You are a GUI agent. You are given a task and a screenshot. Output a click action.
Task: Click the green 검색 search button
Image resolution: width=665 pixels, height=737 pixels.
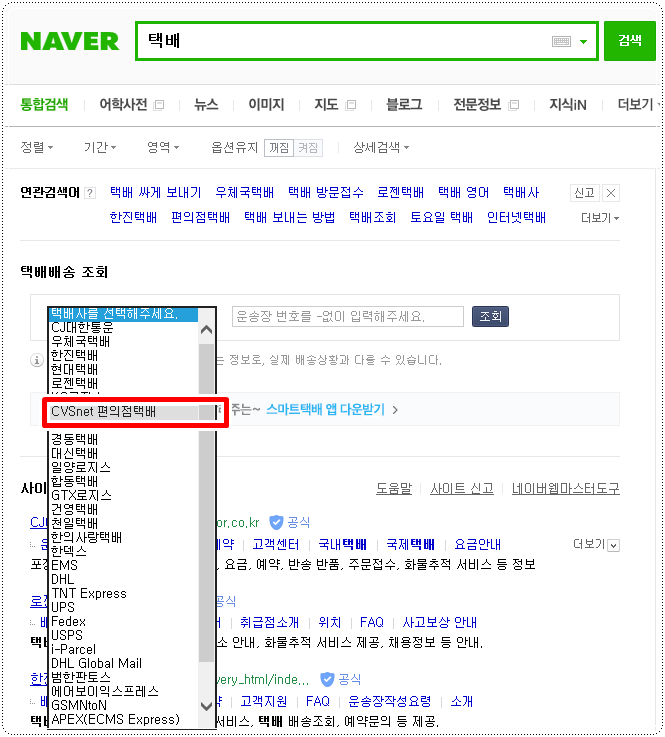coord(629,40)
